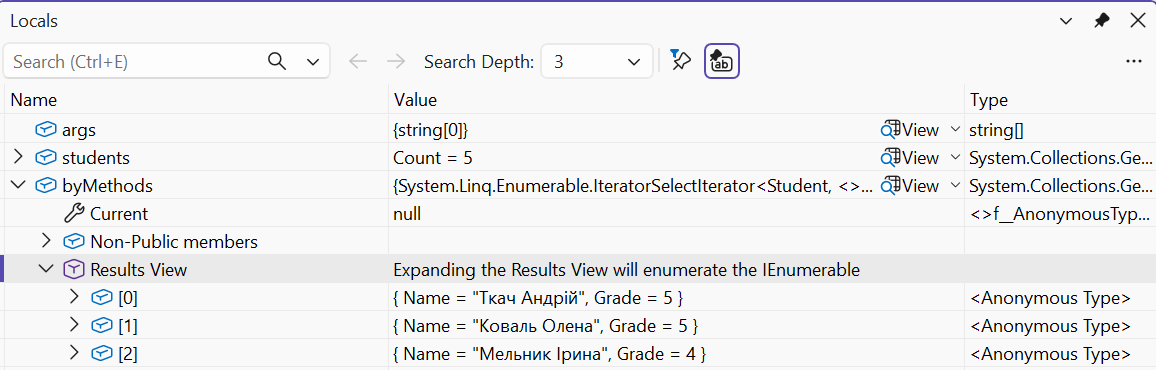Go to the previous search result arrow
Screen dimensions: 1156x370
pos(358,62)
